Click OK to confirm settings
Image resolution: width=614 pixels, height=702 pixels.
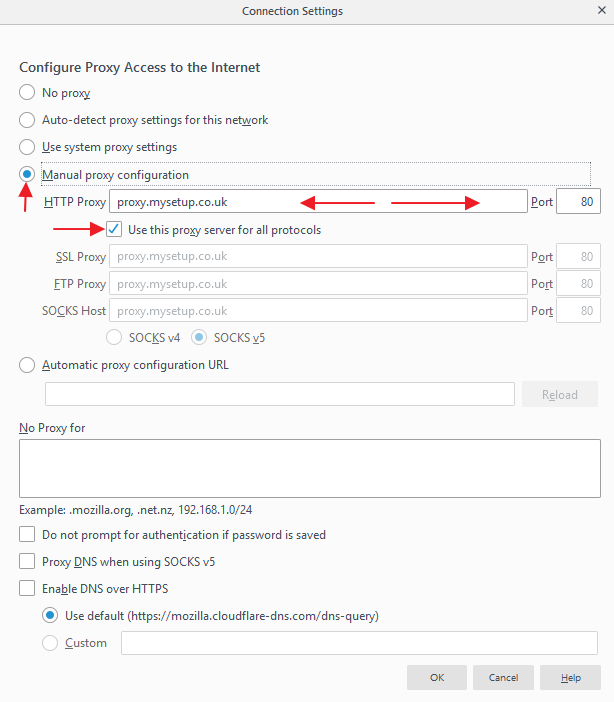pyautogui.click(x=437, y=677)
